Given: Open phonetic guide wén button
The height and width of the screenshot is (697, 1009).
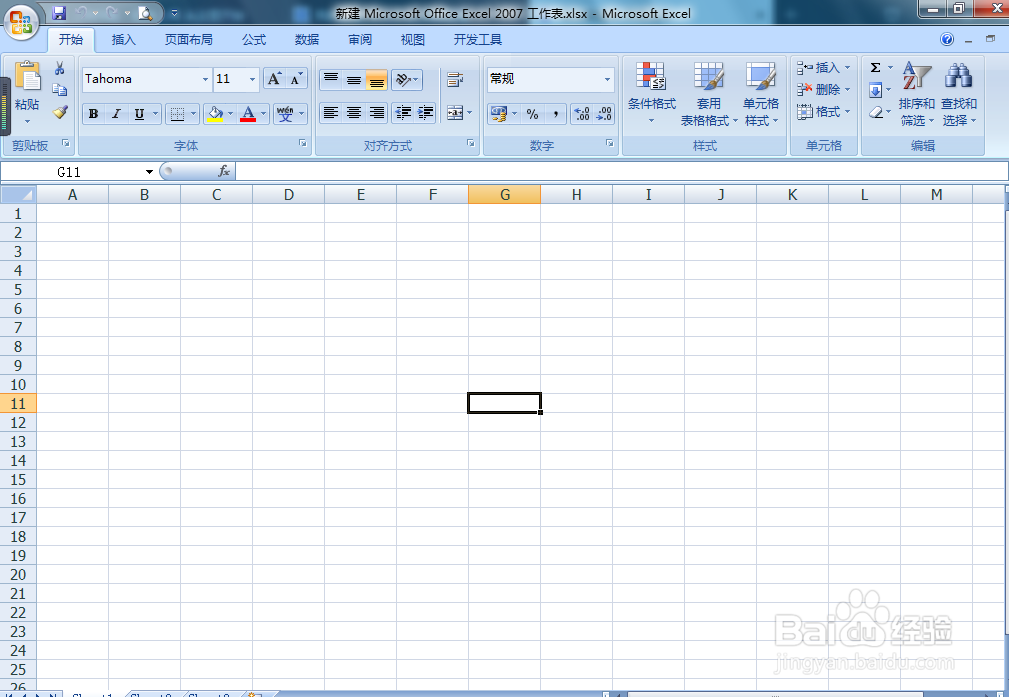Looking at the screenshot, I should coord(286,114).
